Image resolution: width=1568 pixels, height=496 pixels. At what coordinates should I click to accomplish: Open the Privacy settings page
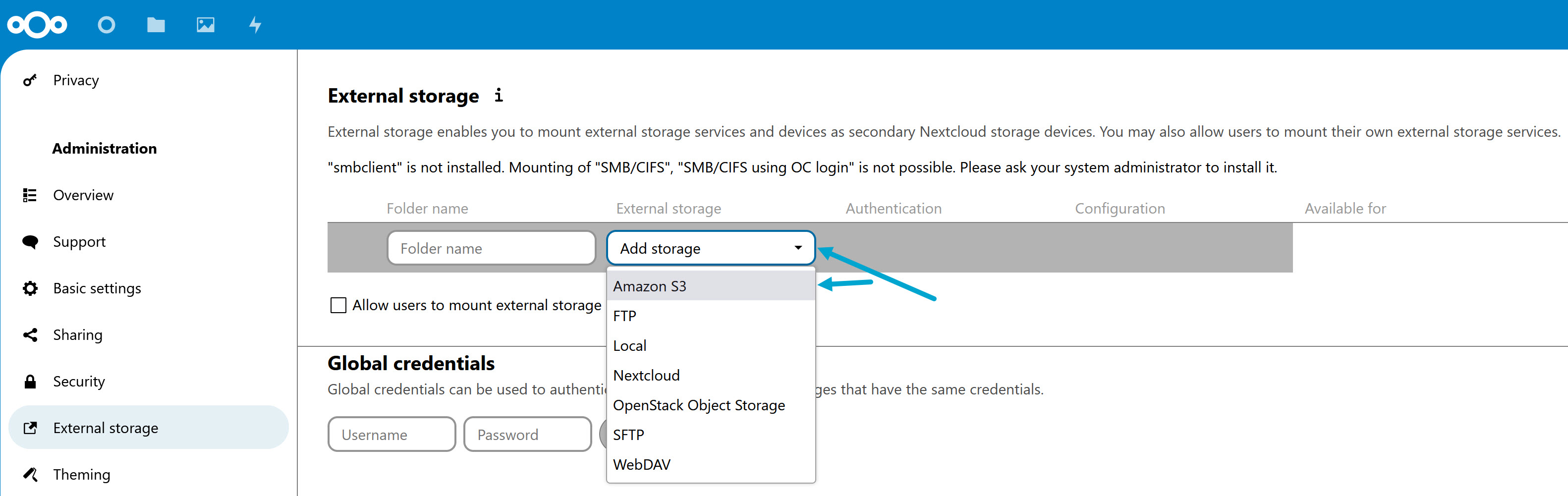(75, 80)
